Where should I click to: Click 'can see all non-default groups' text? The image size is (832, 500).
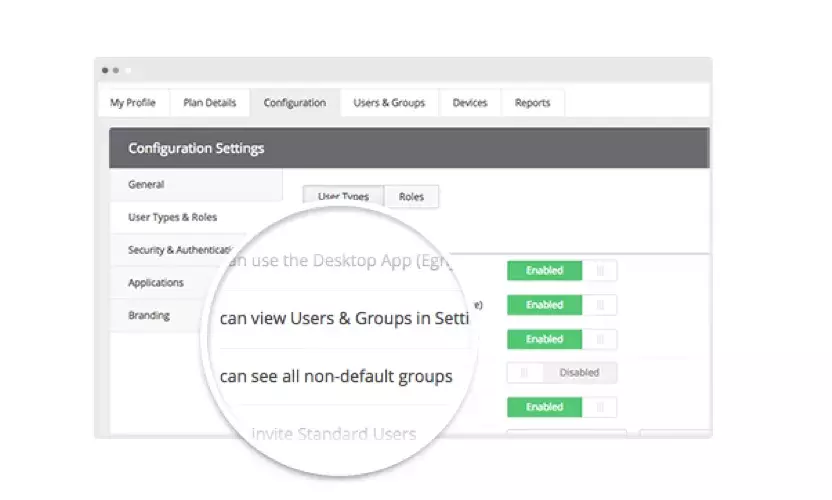coord(336,376)
